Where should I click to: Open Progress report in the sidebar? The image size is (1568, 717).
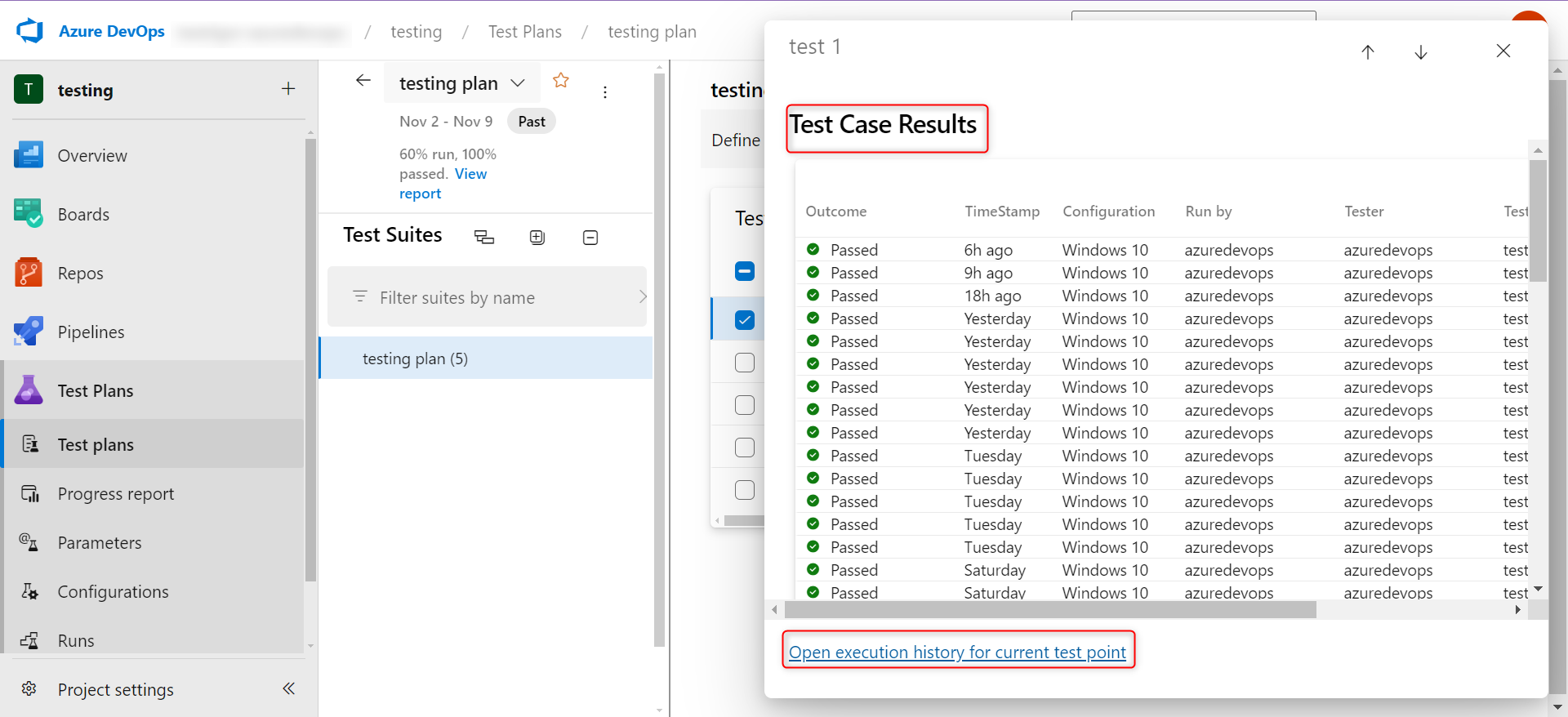click(x=115, y=494)
